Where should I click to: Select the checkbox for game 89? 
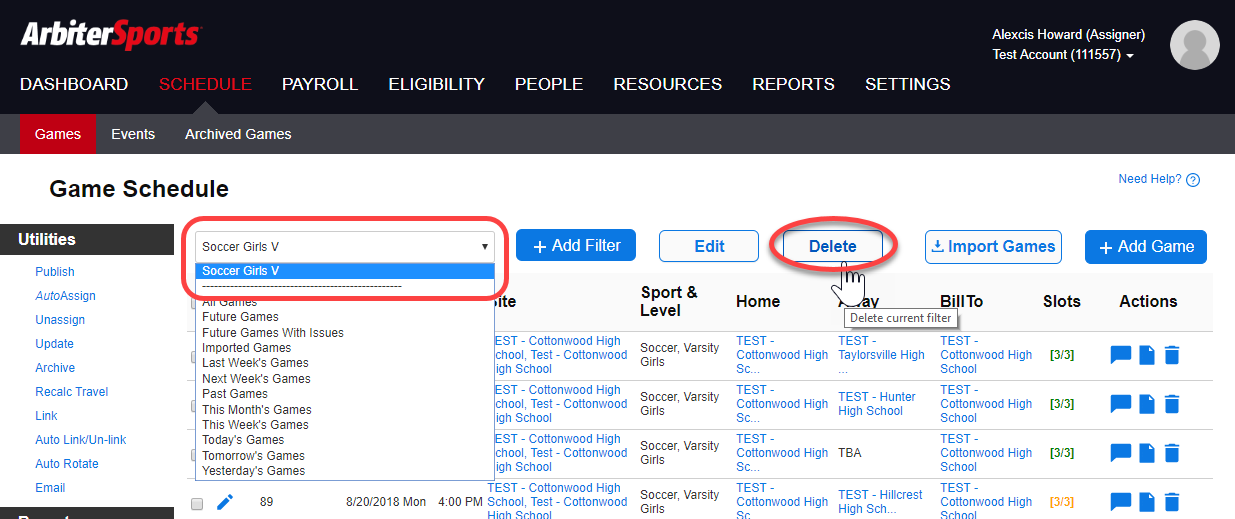(x=197, y=503)
